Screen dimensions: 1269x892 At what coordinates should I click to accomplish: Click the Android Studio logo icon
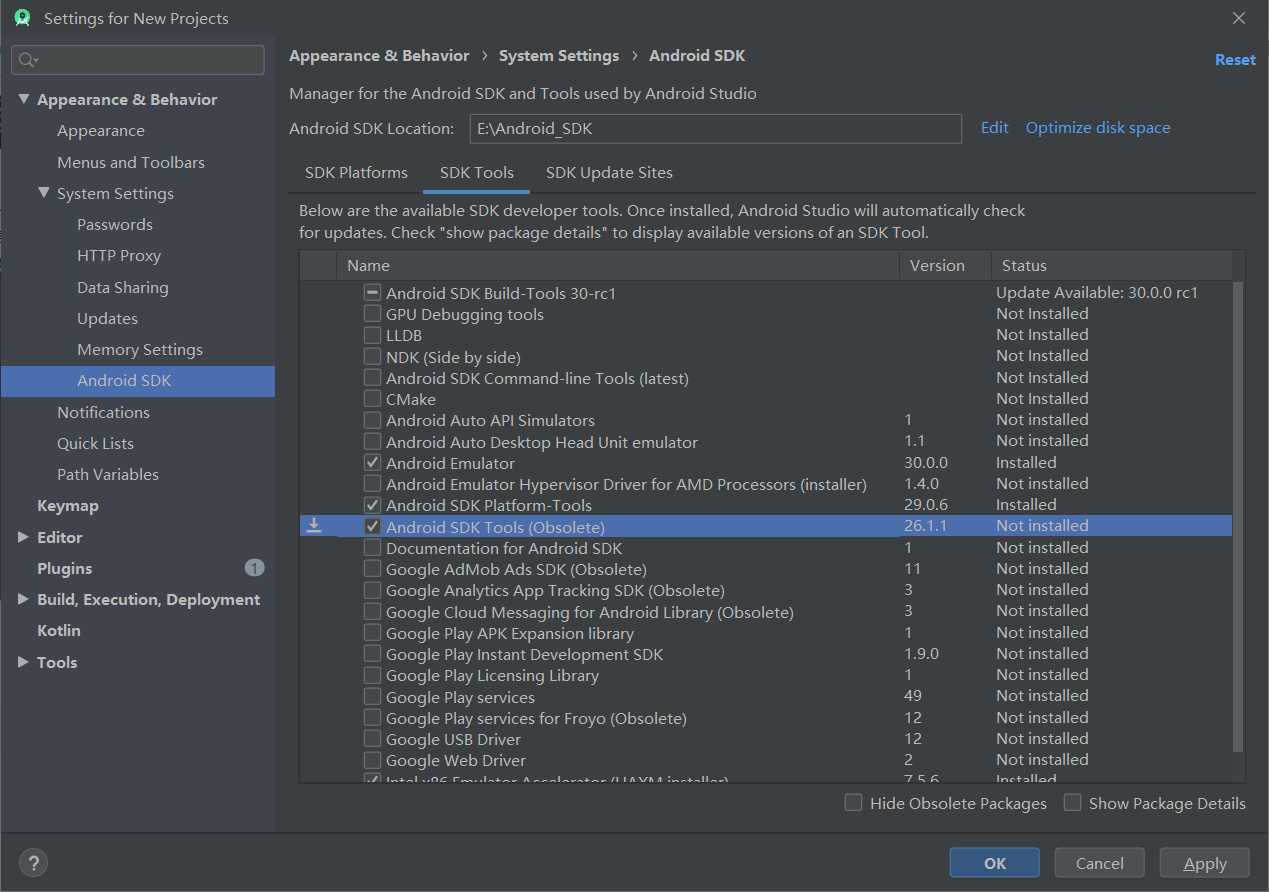pos(22,18)
